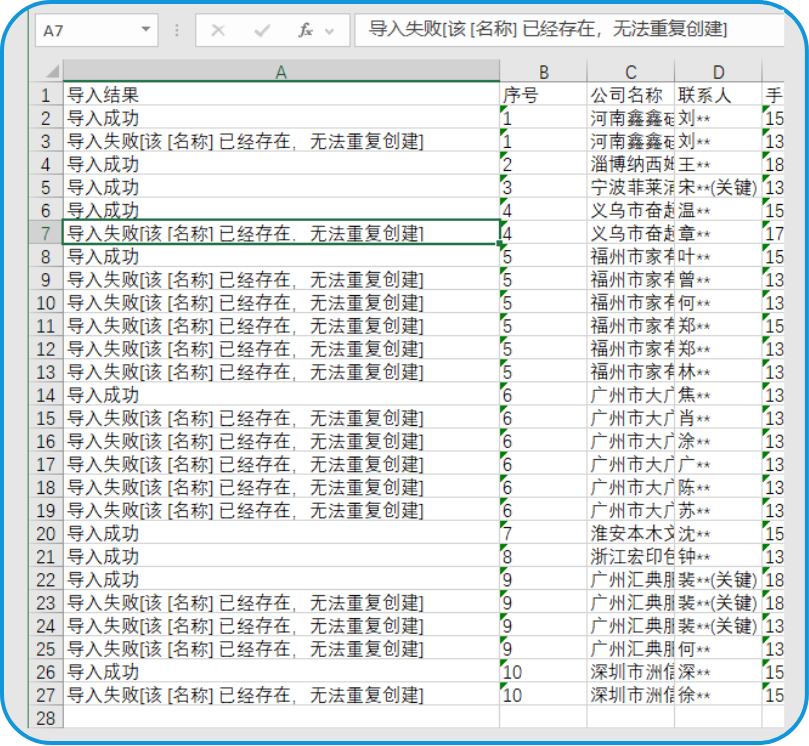Select row 28 header

click(x=46, y=718)
